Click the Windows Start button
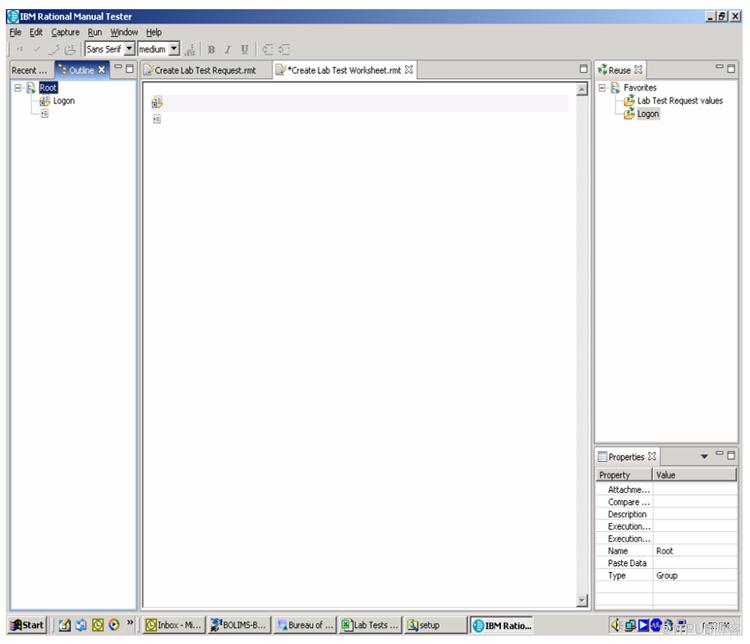Screen dimensions: 750x644 [27, 625]
